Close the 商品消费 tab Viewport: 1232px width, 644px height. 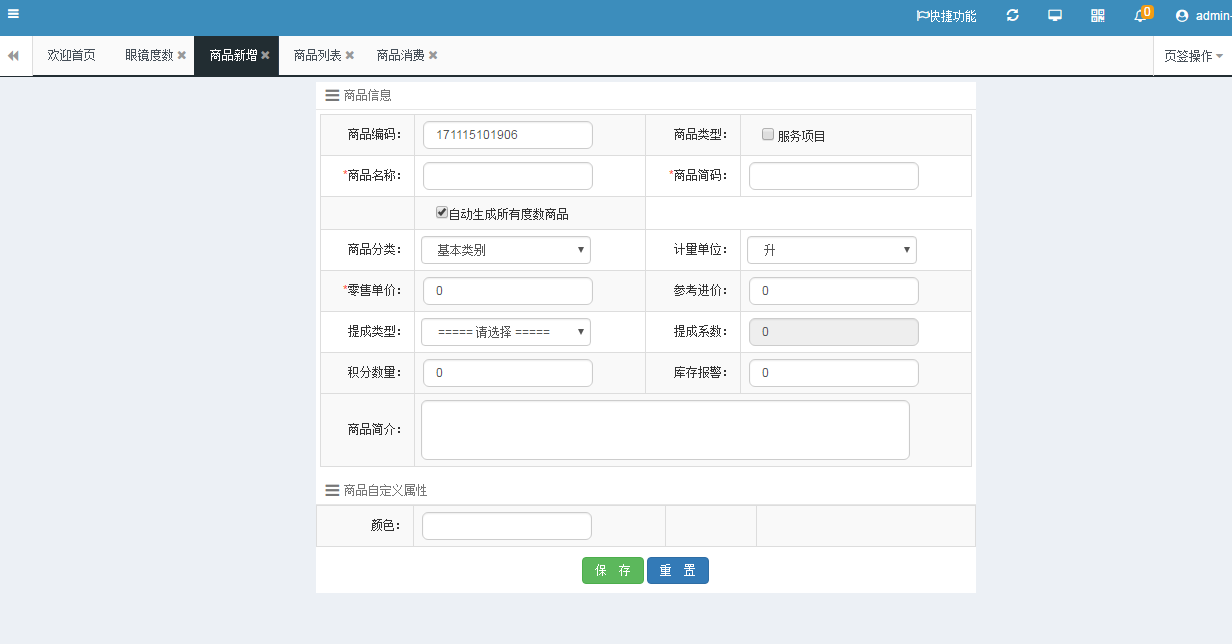point(433,56)
